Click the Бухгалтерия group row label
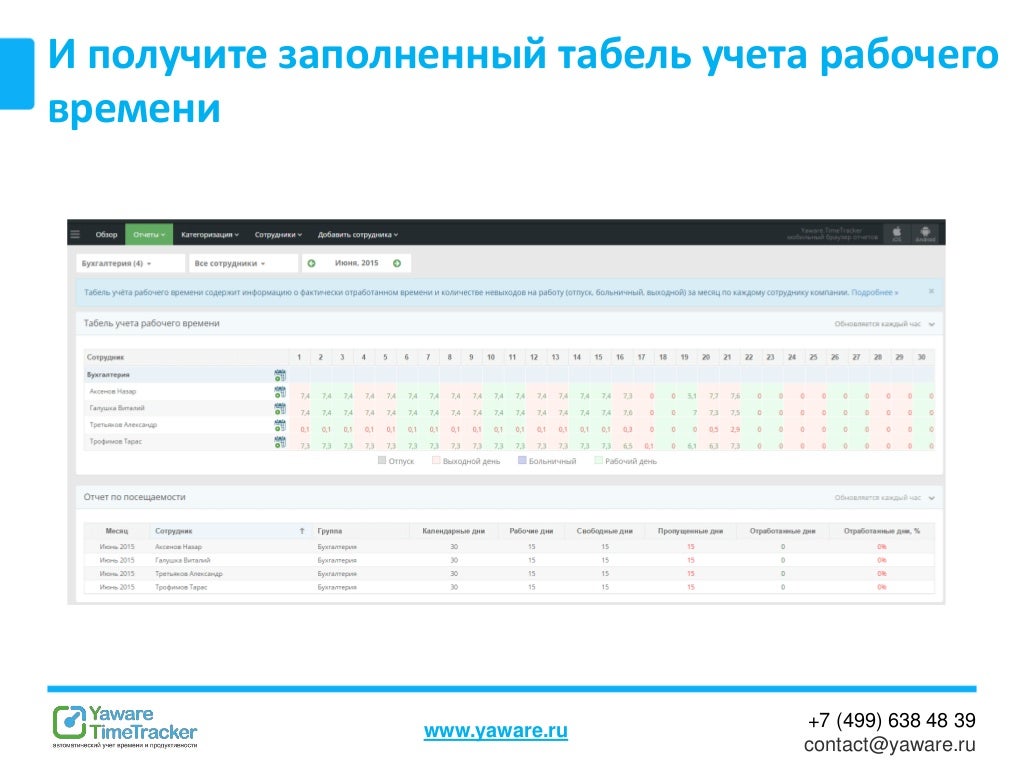This screenshot has height=768, width=1024. tap(108, 375)
